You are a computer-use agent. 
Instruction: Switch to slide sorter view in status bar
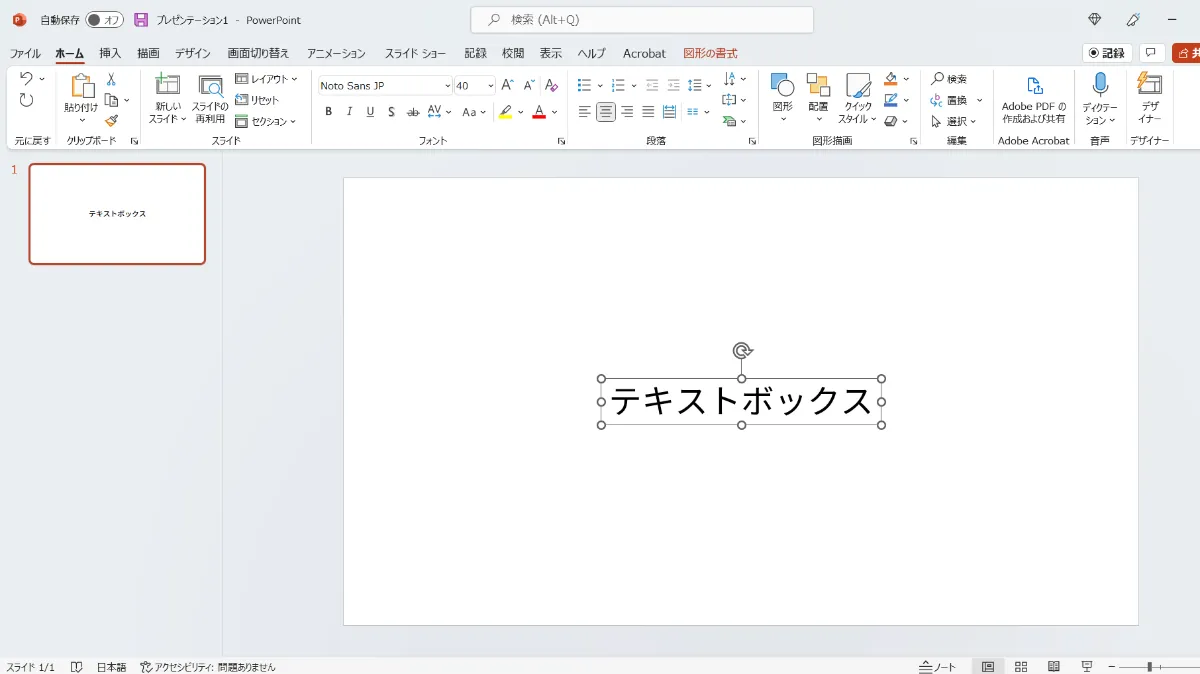(x=1021, y=666)
